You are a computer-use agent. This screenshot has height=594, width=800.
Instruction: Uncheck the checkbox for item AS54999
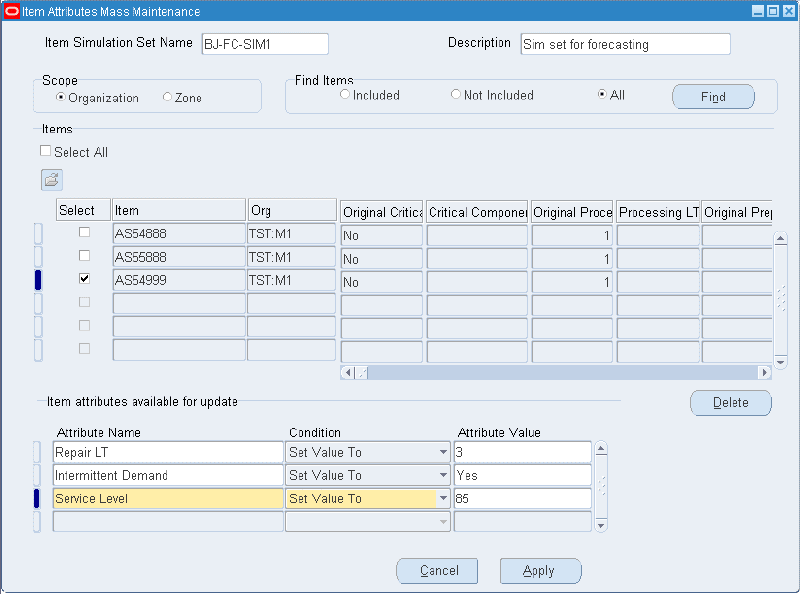(84, 279)
